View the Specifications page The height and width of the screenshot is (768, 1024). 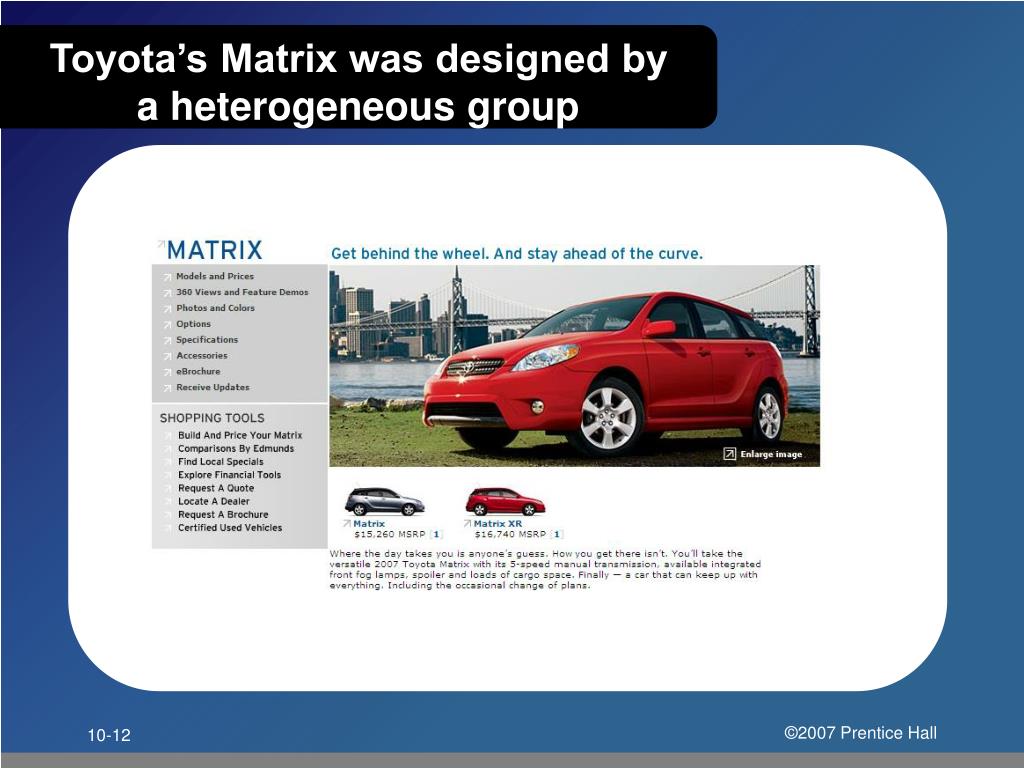[207, 340]
